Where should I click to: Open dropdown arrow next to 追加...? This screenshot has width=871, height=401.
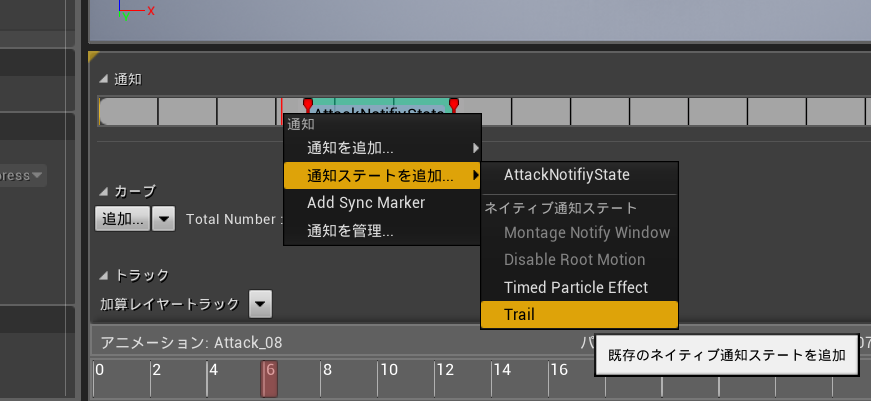[163, 219]
